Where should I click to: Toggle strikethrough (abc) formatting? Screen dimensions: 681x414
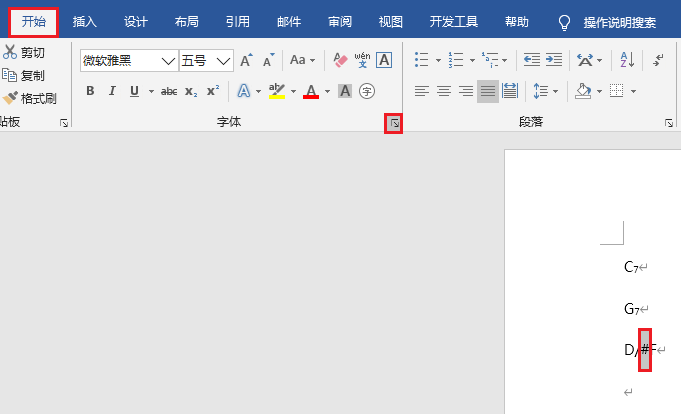tap(169, 91)
